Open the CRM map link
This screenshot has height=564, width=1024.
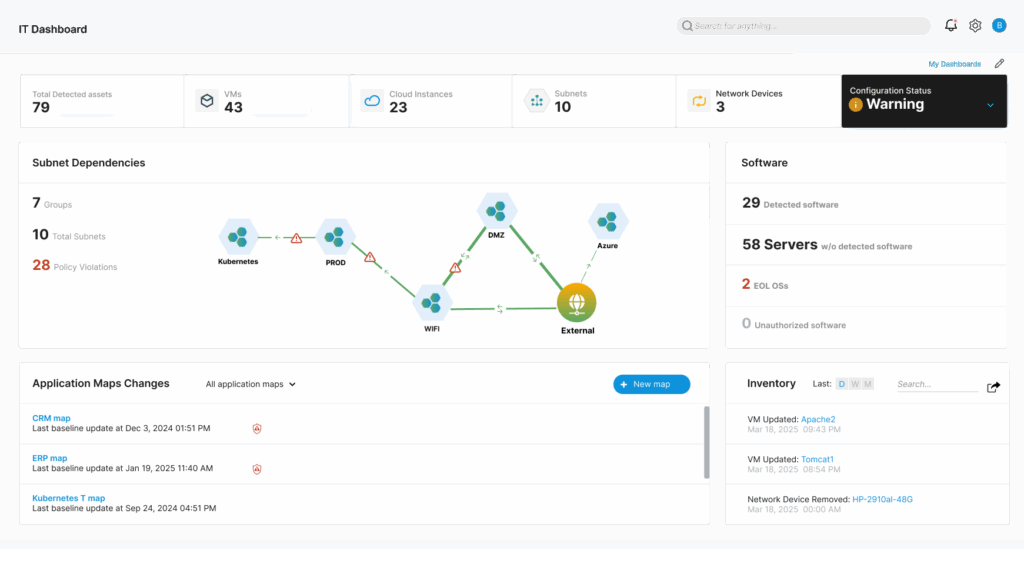point(51,418)
